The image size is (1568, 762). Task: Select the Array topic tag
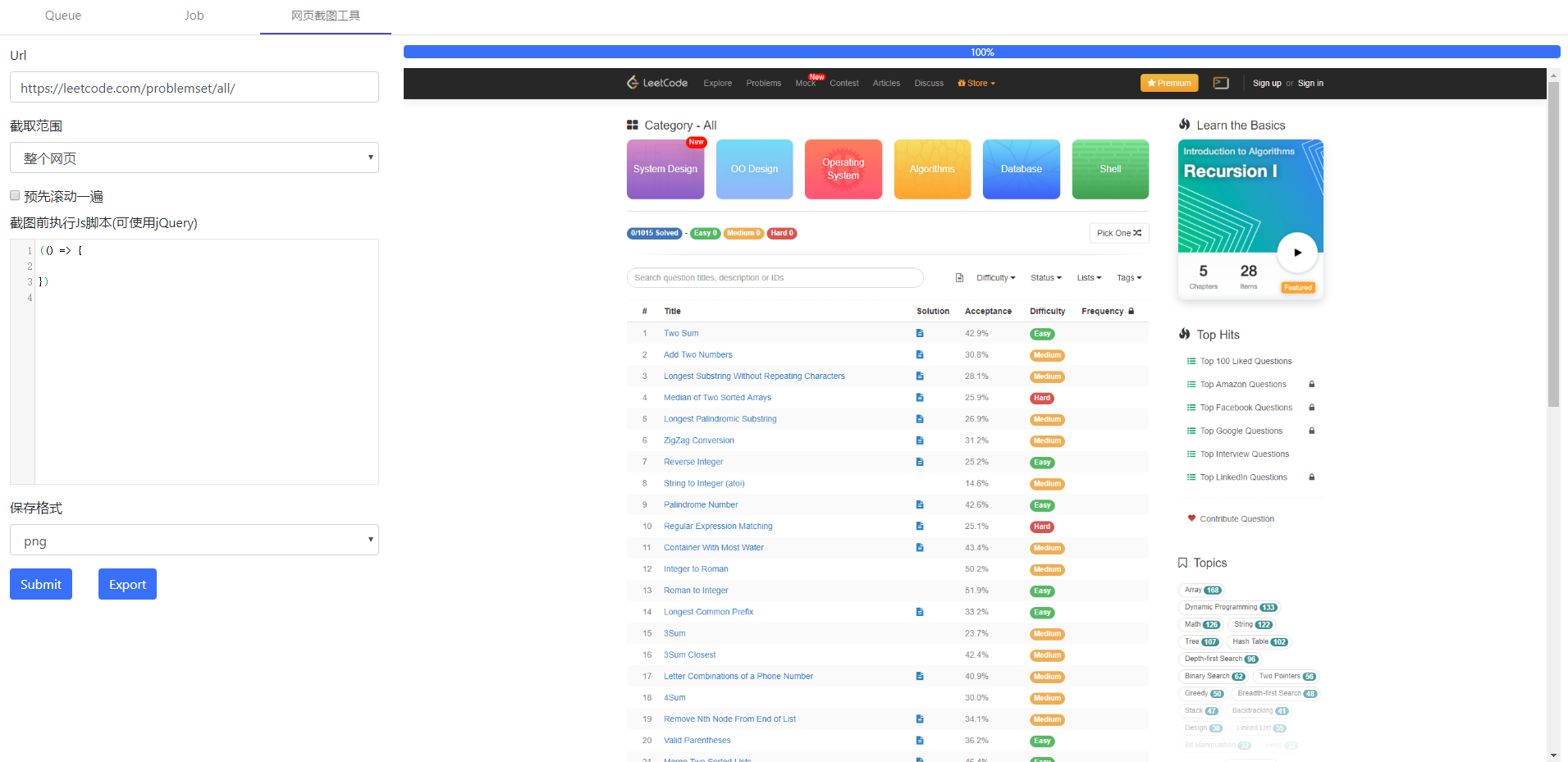(1202, 590)
